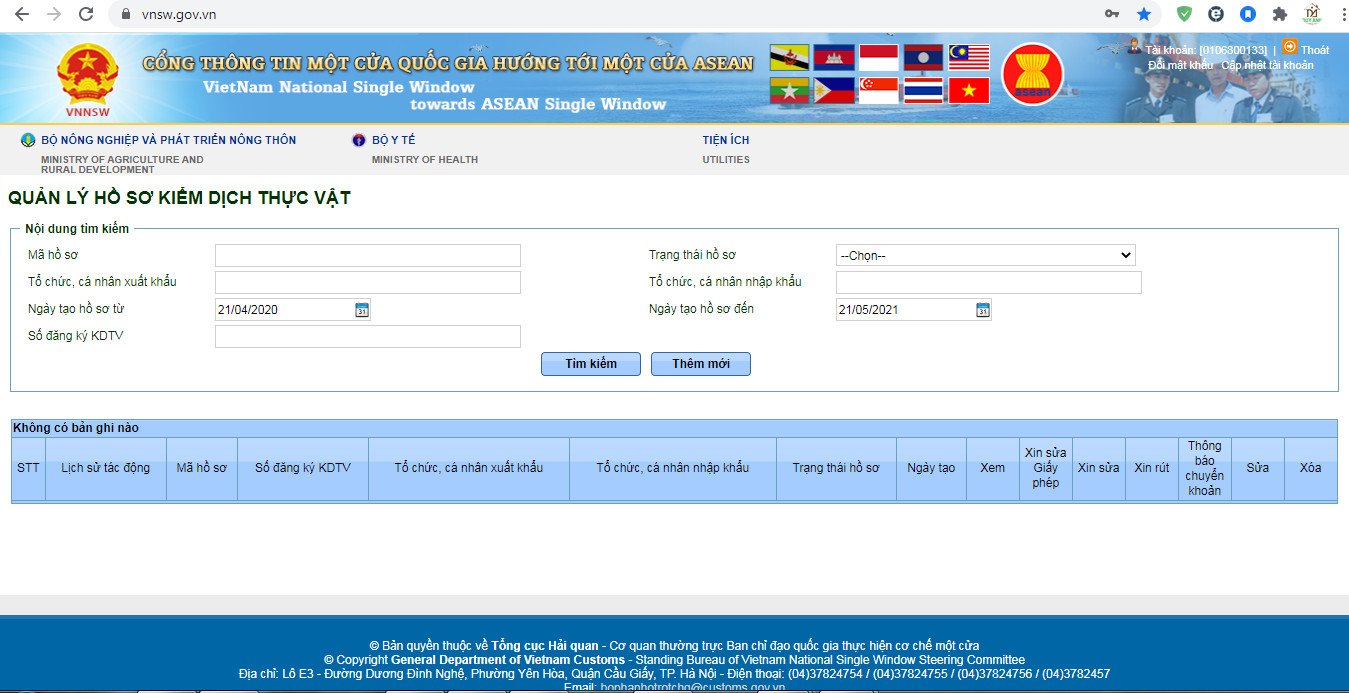Click the Xin rút column header
This screenshot has width=1349, height=693.
tap(1152, 468)
